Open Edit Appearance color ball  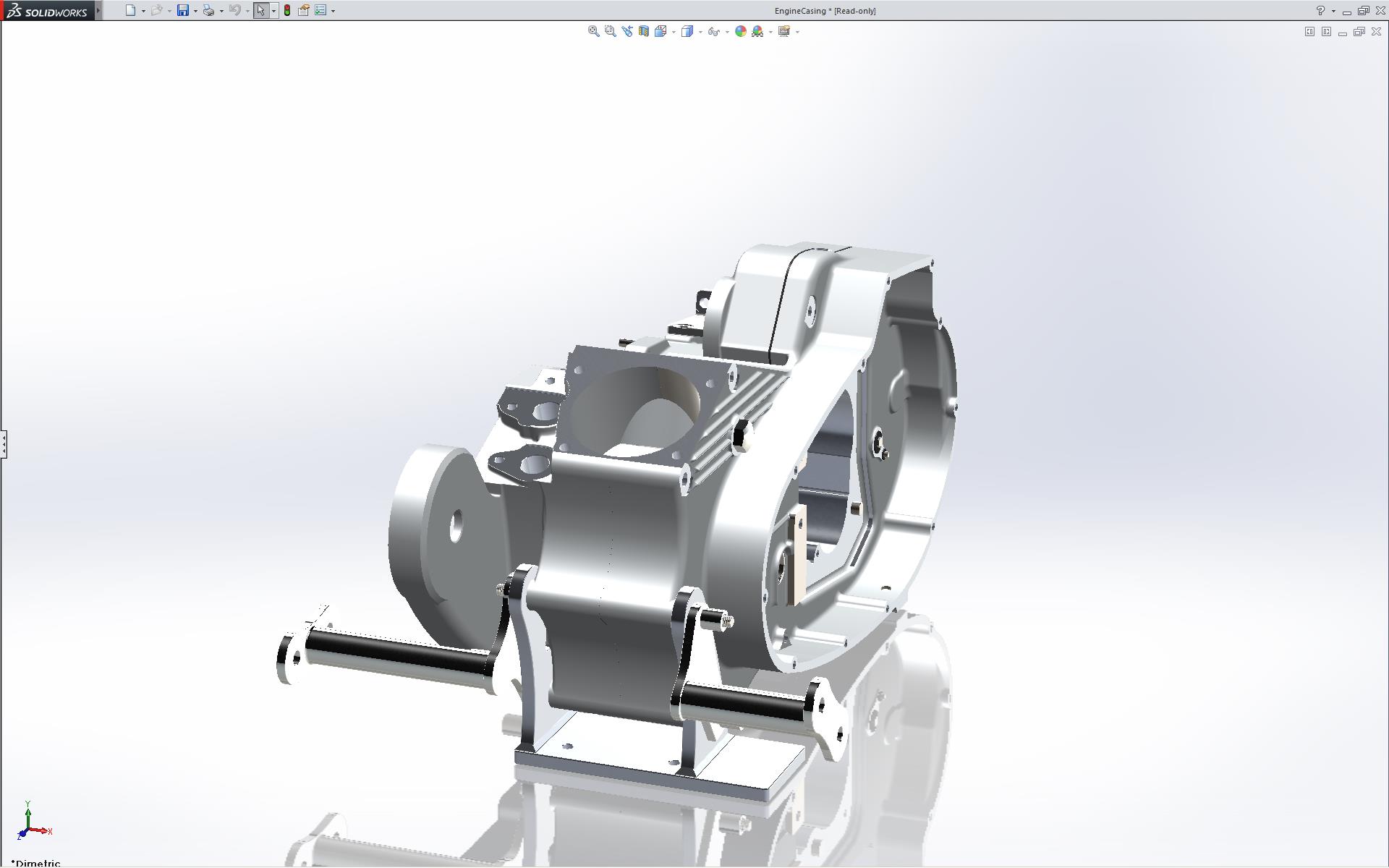740,31
